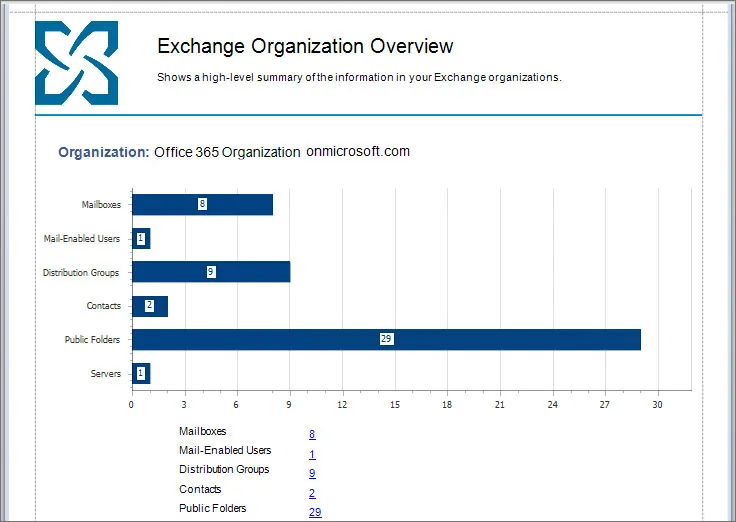
Task: Click the Public Folders bar in chart
Action: (x=386, y=339)
